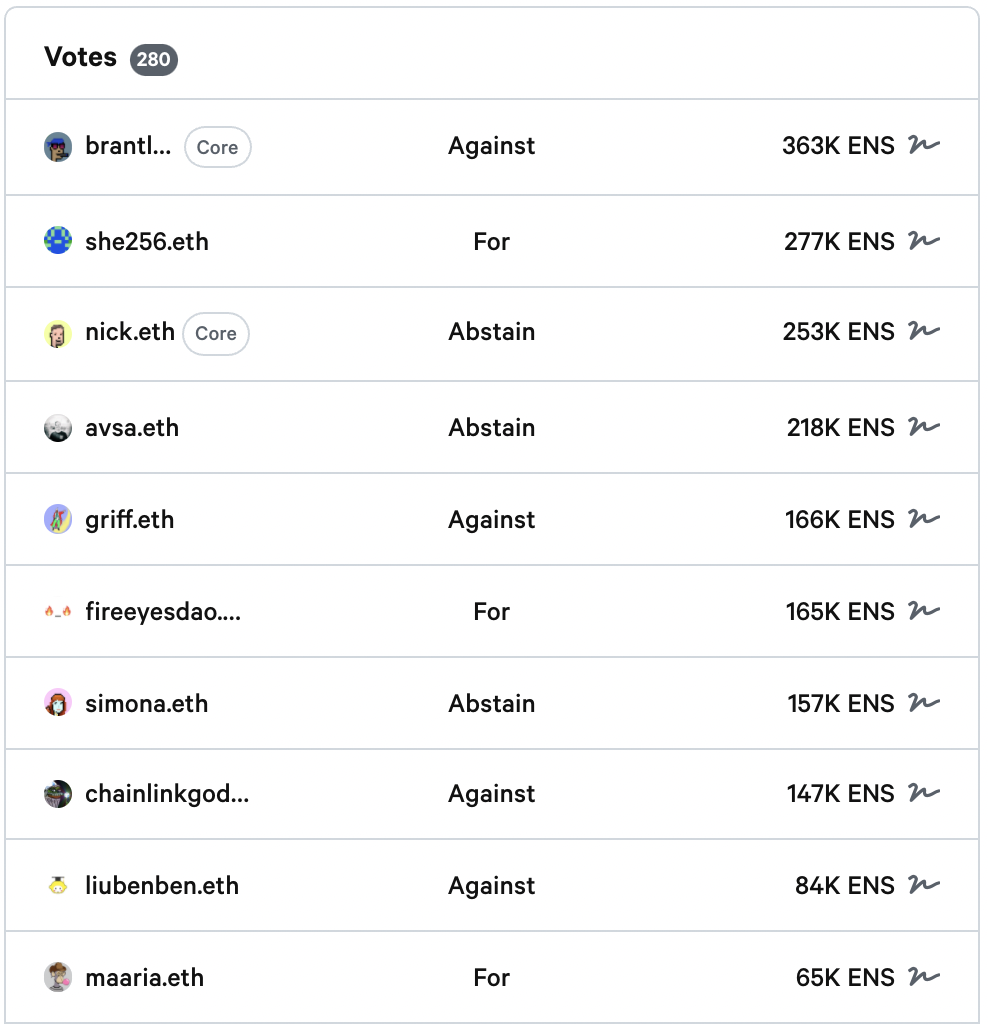Click the Core badge next to brantl
Image resolution: width=988 pixels, height=1024 pixels.
click(x=217, y=147)
